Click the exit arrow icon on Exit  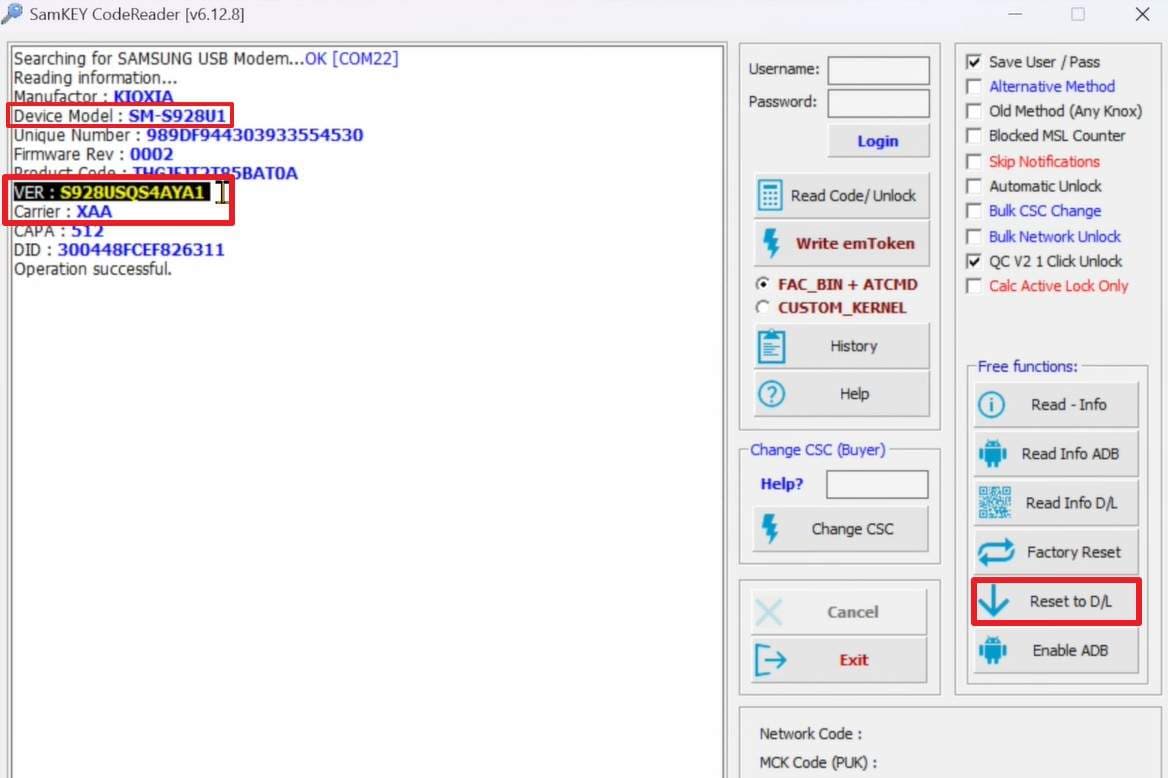[770, 660]
